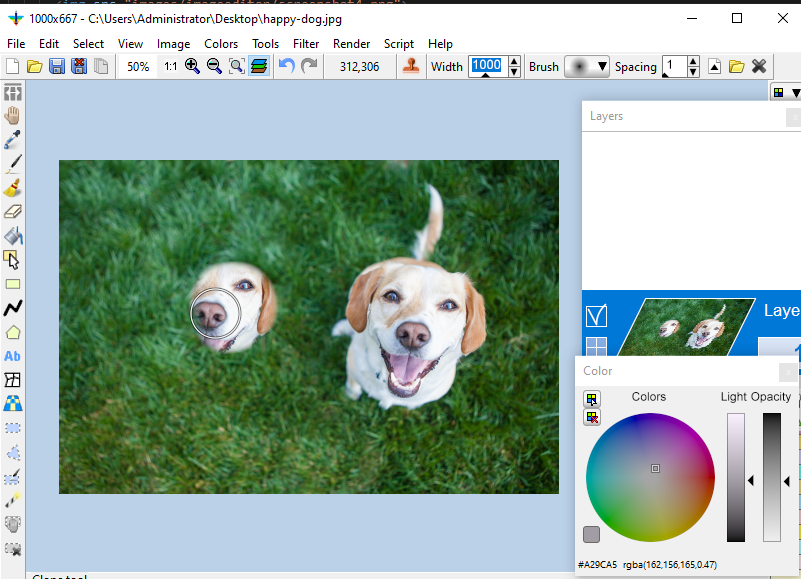Toggle the Clone stamp tool button

pos(410,67)
